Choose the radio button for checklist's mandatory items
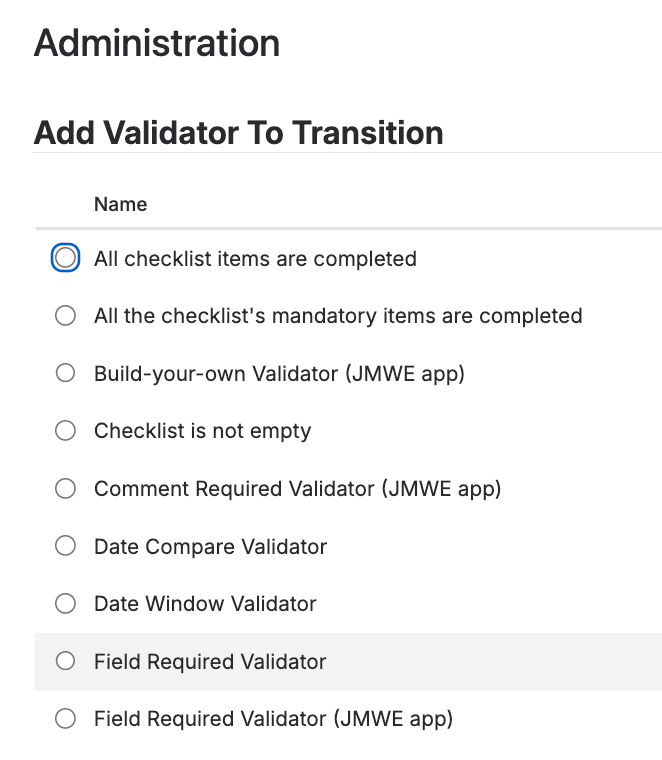Viewport: 662px width, 760px height. [65, 316]
